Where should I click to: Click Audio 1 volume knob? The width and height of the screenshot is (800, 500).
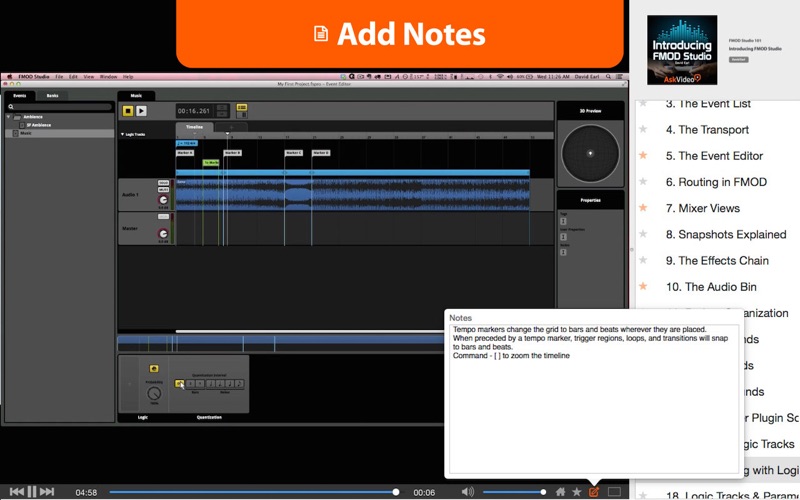(x=163, y=200)
